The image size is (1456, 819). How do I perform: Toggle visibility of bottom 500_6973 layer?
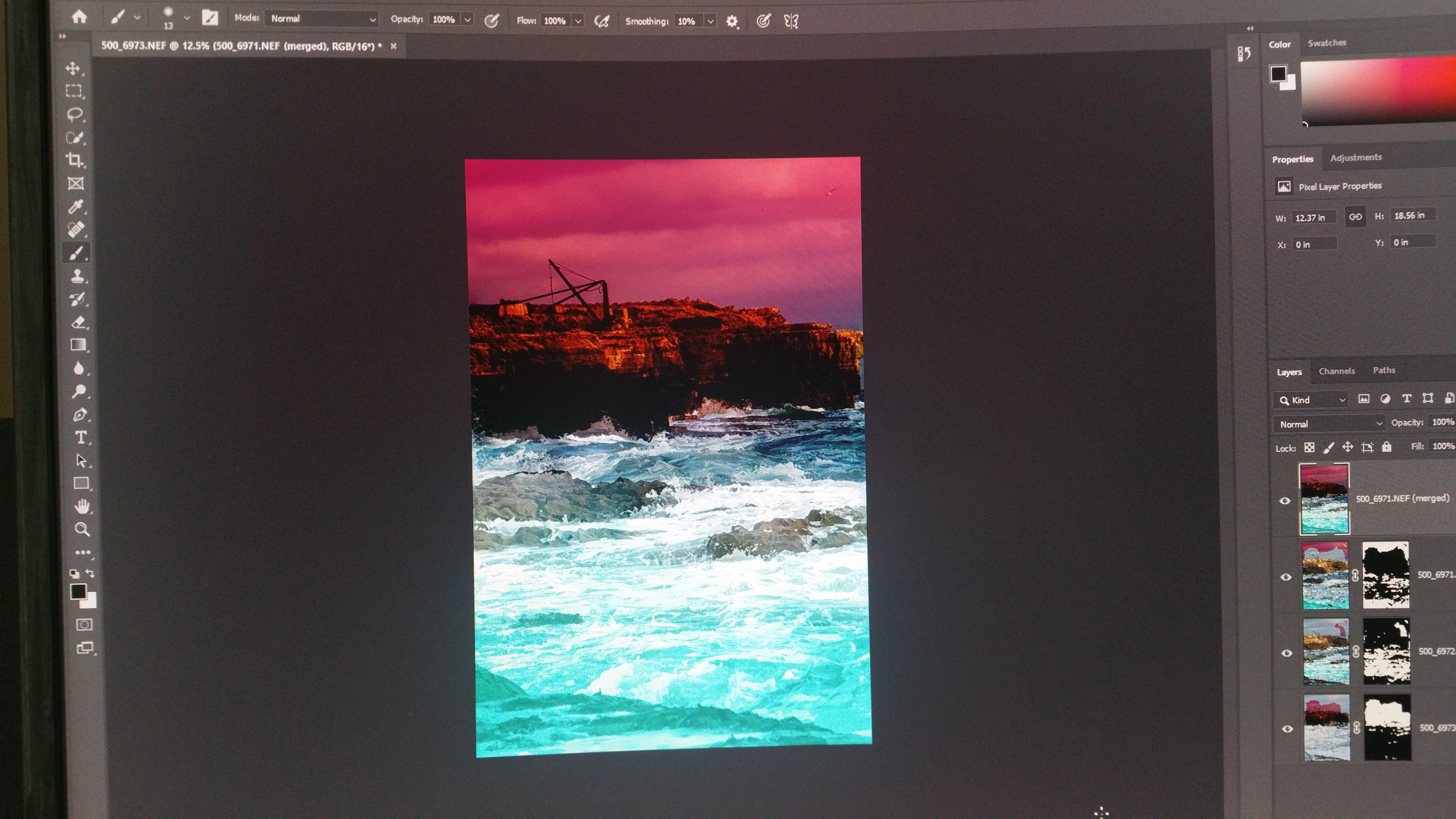click(x=1287, y=729)
